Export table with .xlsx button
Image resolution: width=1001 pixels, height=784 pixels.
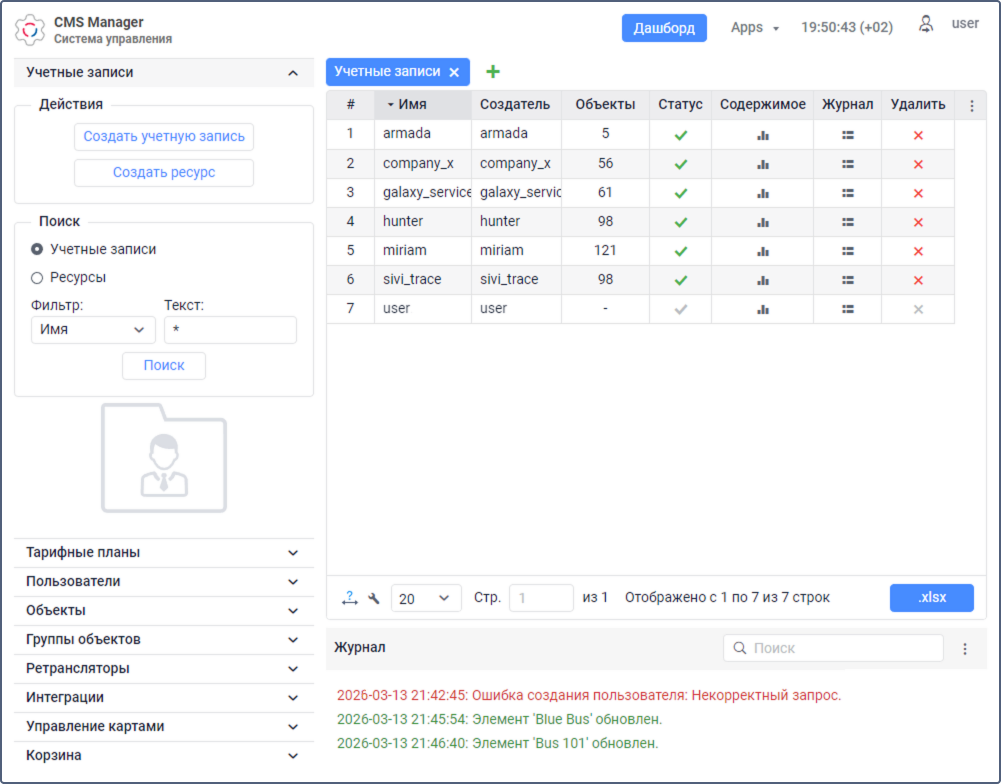[x=931, y=598]
